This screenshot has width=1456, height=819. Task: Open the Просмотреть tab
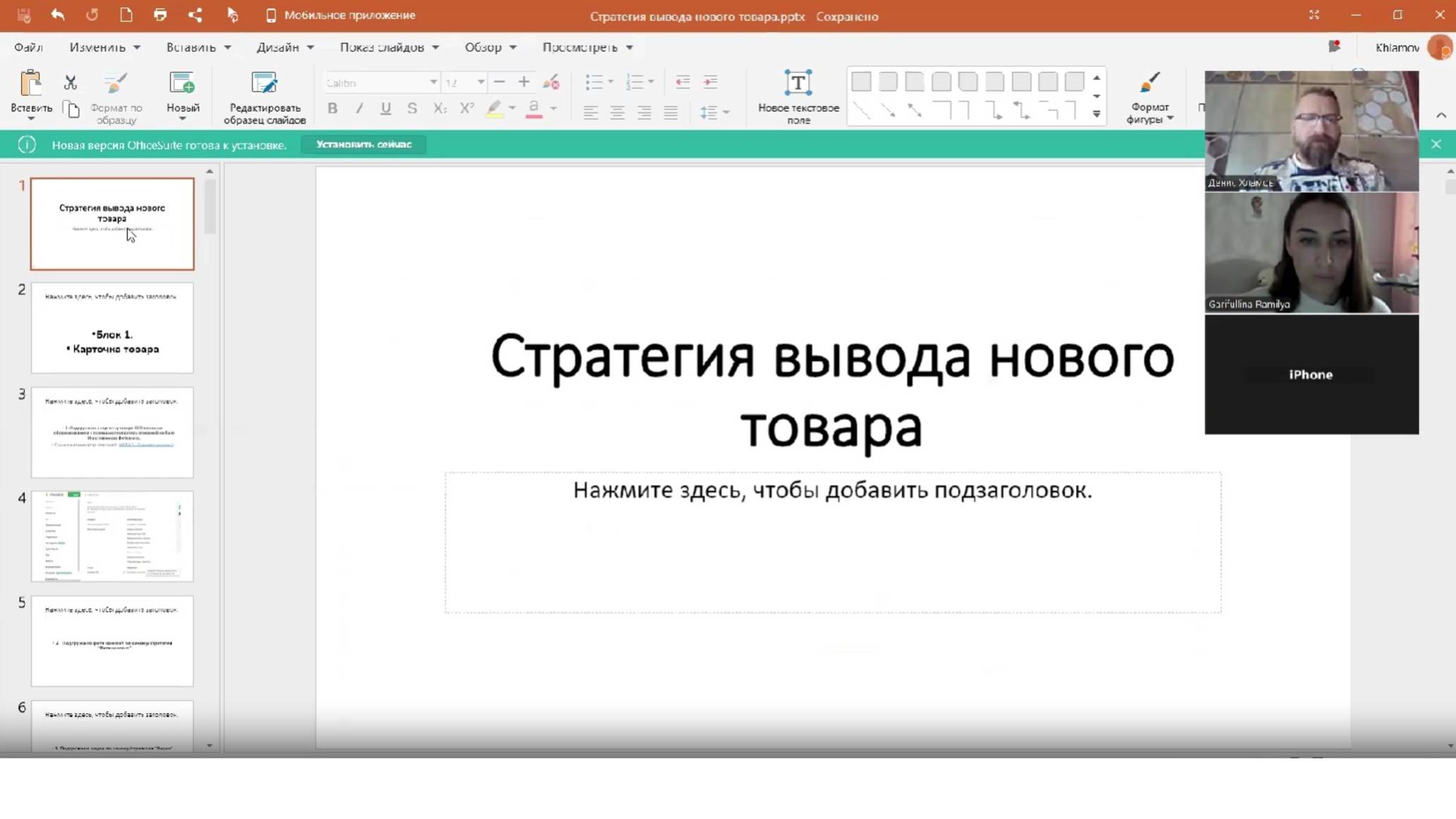click(587, 47)
